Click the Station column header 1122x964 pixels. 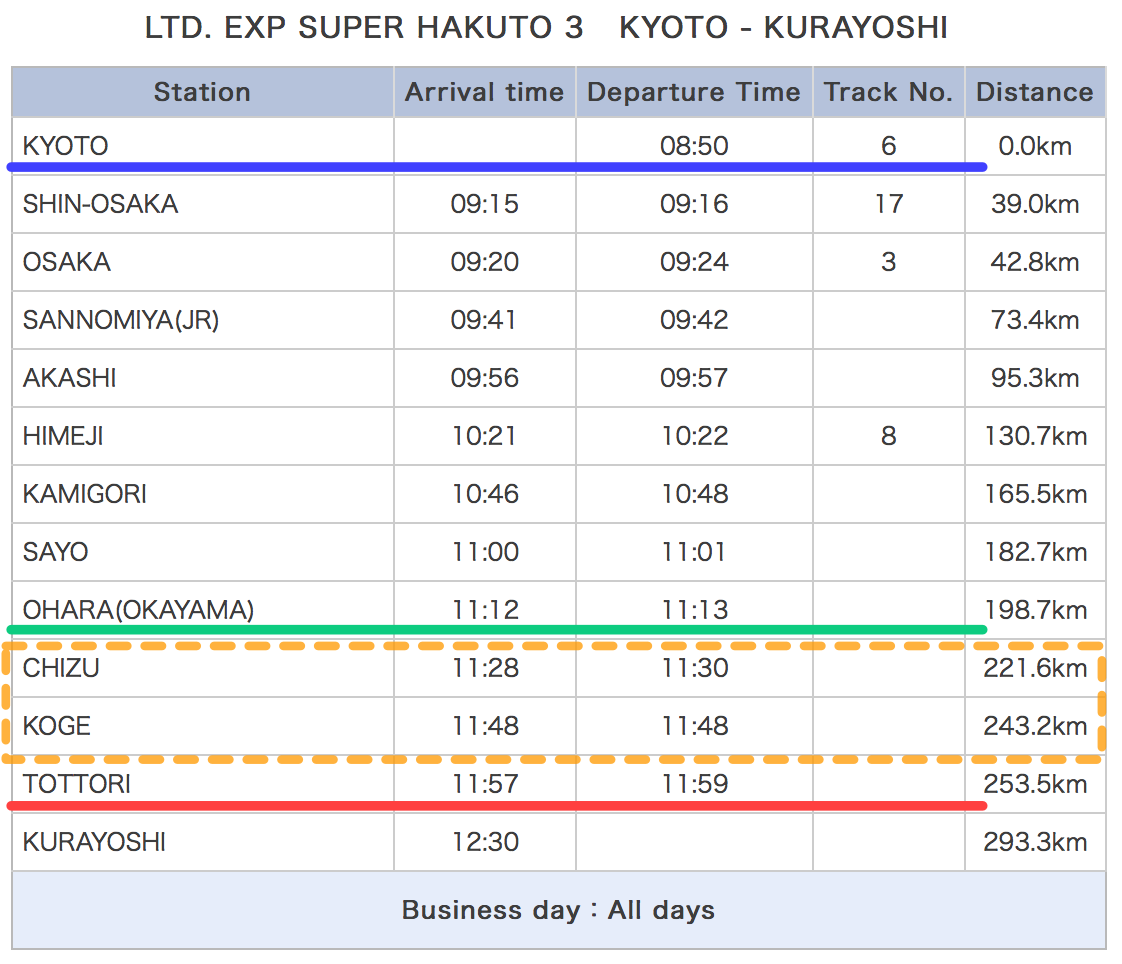203,92
